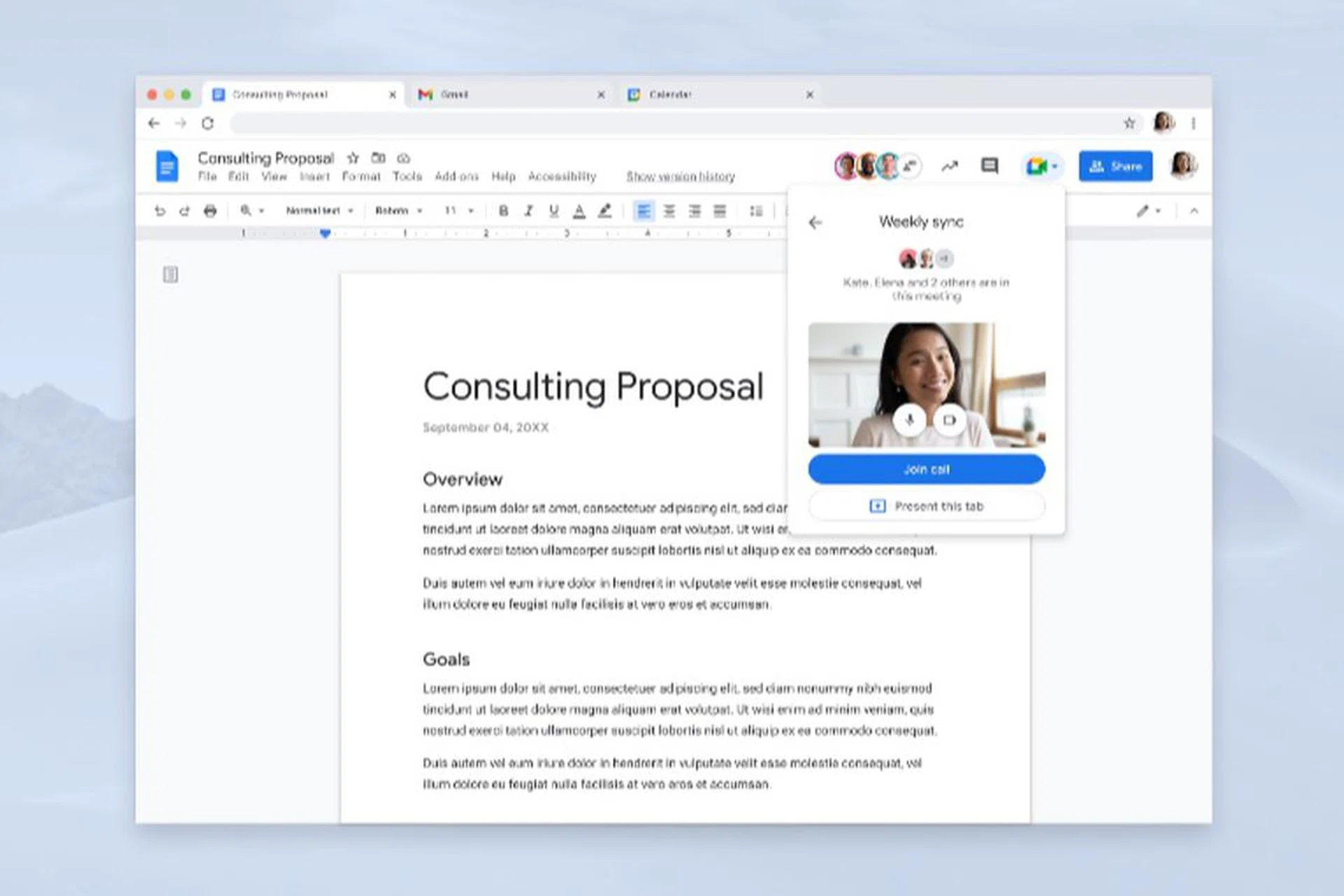Open the Roboto font dropdown
The height and width of the screenshot is (896, 1344).
pyautogui.click(x=399, y=211)
